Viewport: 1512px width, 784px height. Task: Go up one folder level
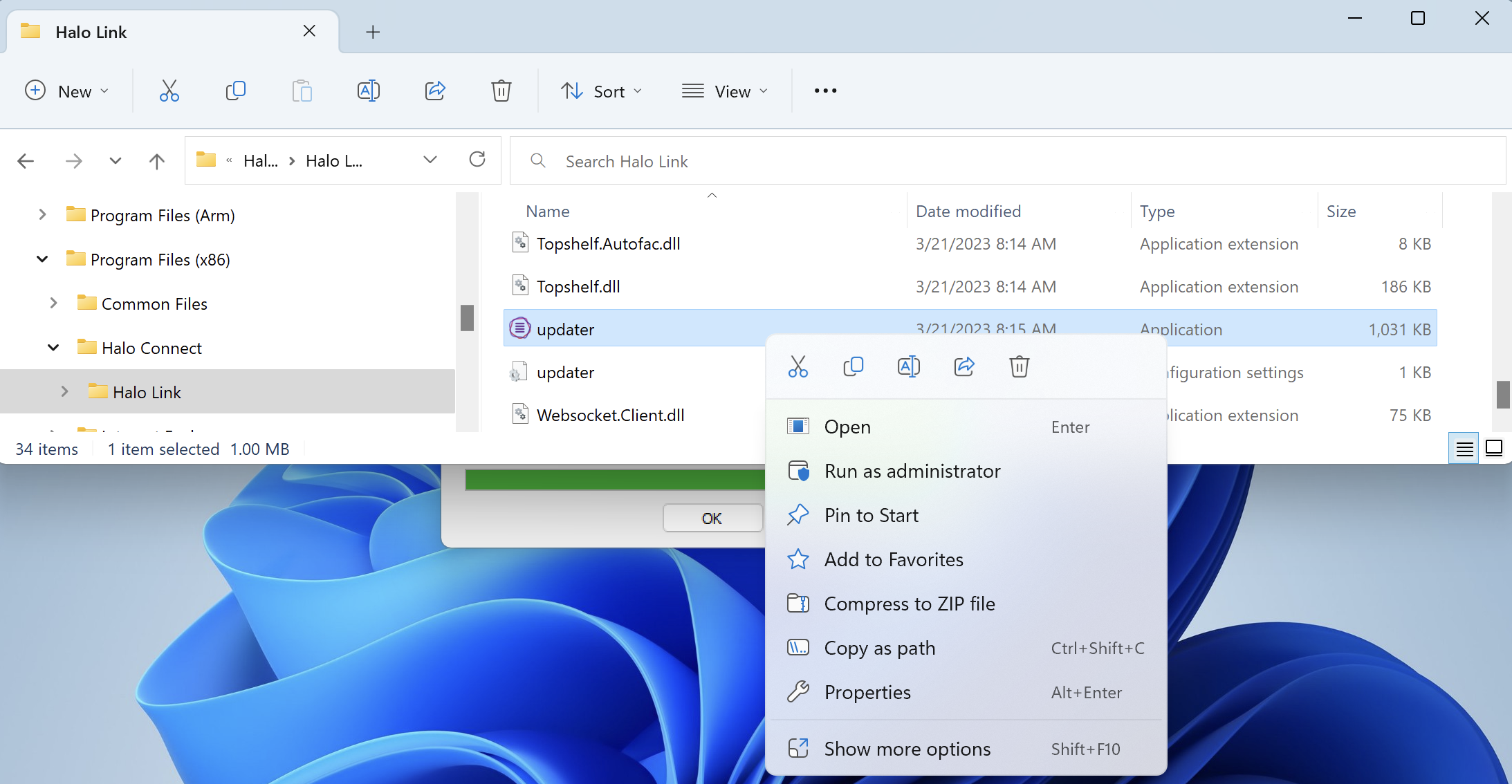click(x=157, y=161)
